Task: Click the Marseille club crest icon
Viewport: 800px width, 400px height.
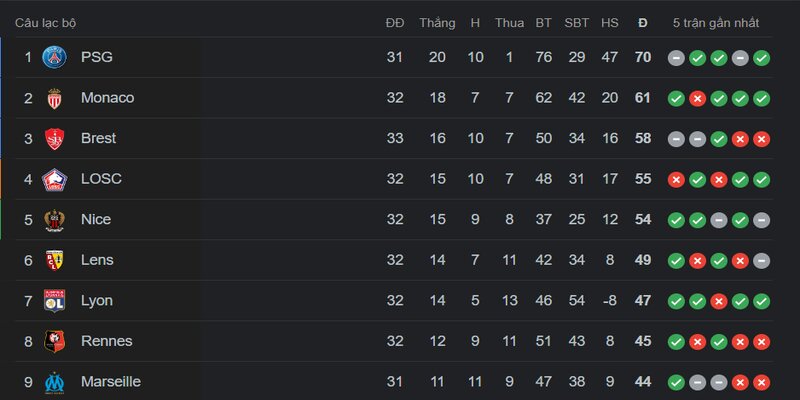Action: click(54, 381)
